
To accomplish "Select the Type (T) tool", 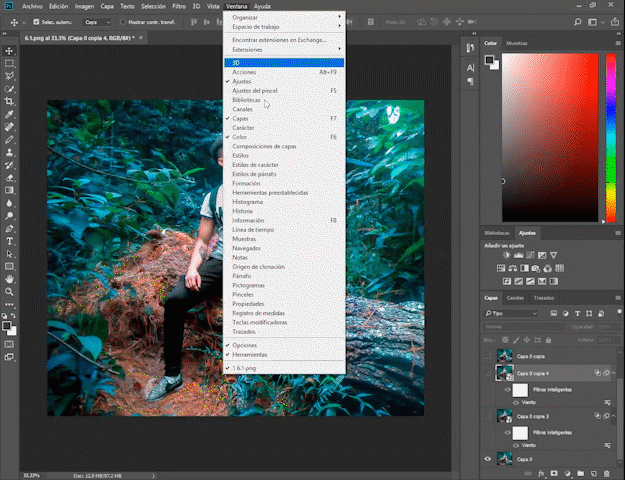I will pyautogui.click(x=10, y=241).
